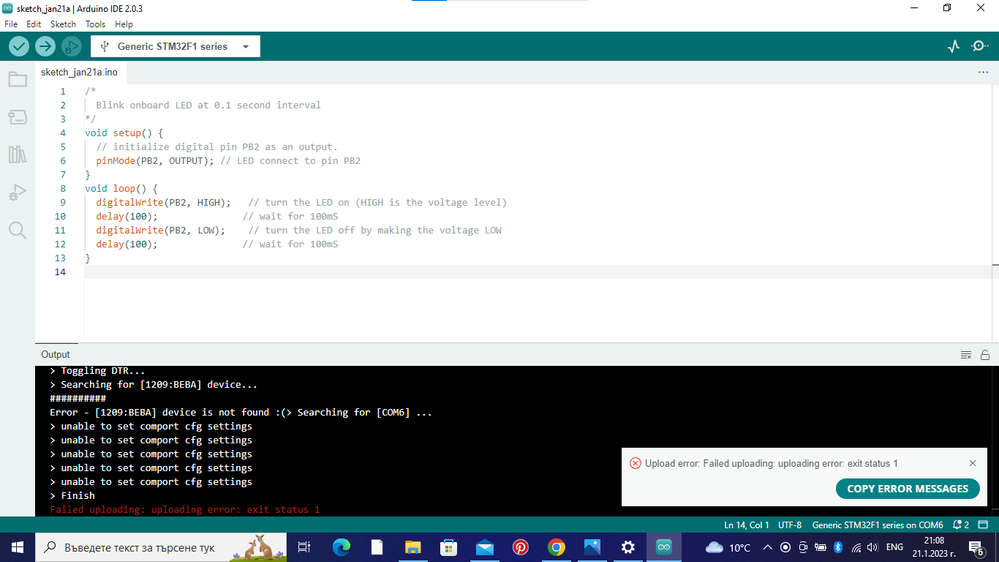Screen dimensions: 999x562
Task: Show hidden system tray icons chevron
Action: pyautogui.click(x=768, y=547)
